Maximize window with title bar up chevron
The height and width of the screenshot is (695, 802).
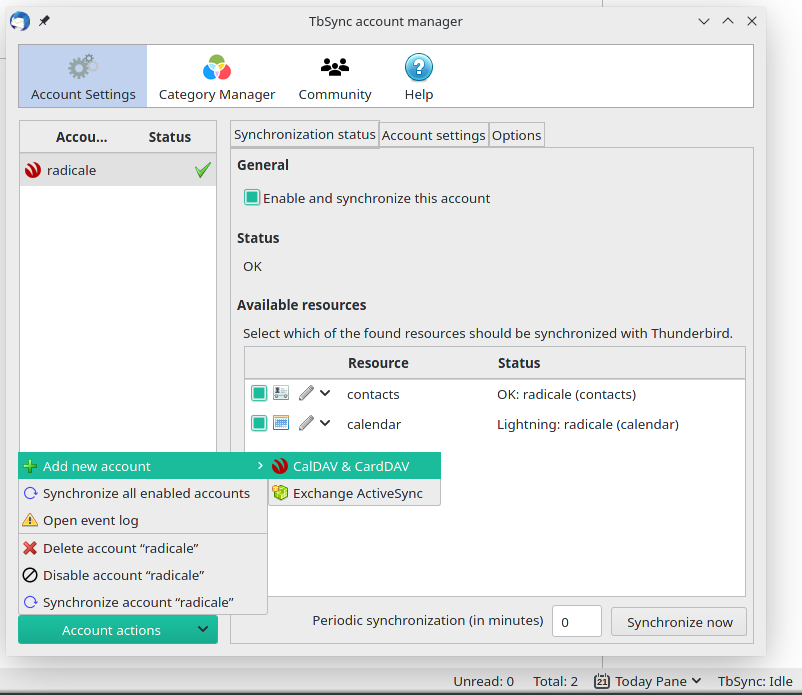(728, 21)
